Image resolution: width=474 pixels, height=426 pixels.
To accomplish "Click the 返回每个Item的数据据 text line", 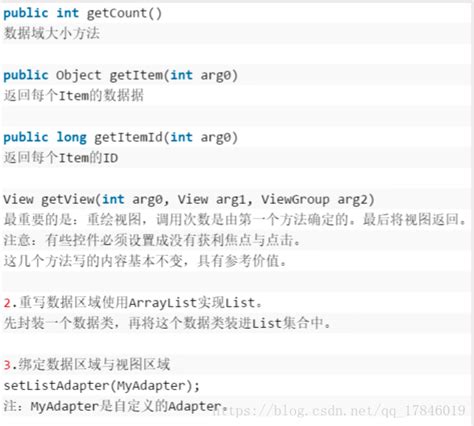I will tap(74, 96).
